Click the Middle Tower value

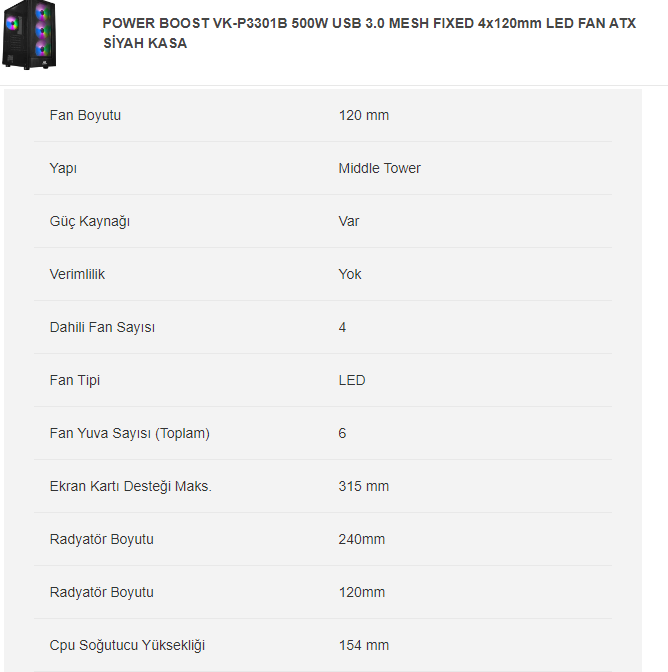(379, 168)
